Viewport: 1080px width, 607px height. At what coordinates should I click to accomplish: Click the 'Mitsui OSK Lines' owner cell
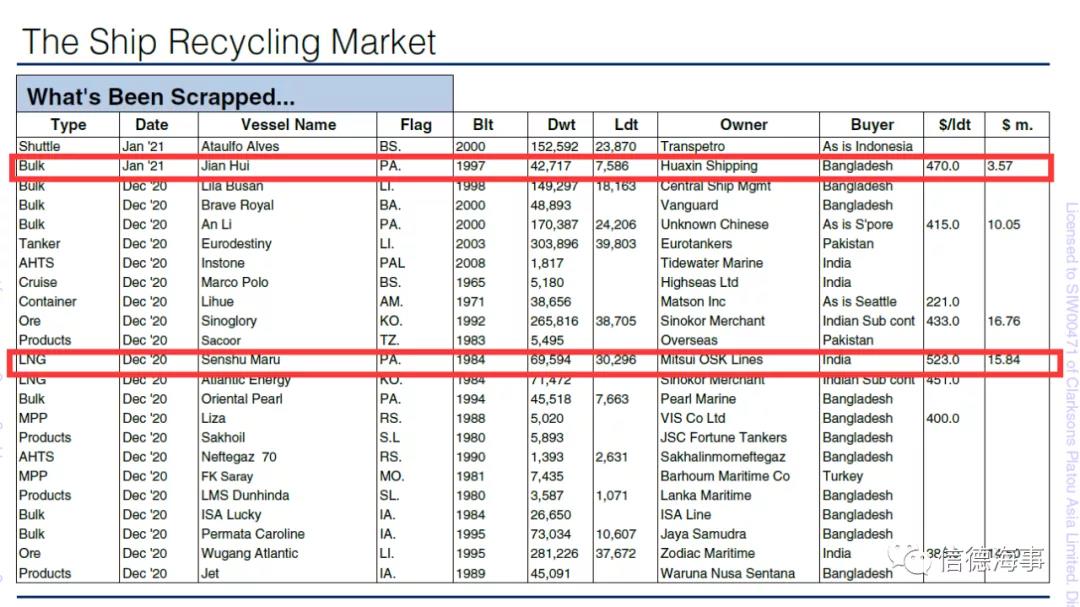(711, 360)
